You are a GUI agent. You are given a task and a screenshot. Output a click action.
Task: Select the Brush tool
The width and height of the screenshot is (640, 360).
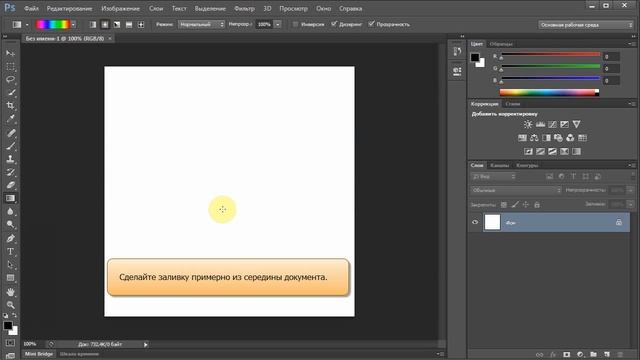[x=10, y=146]
